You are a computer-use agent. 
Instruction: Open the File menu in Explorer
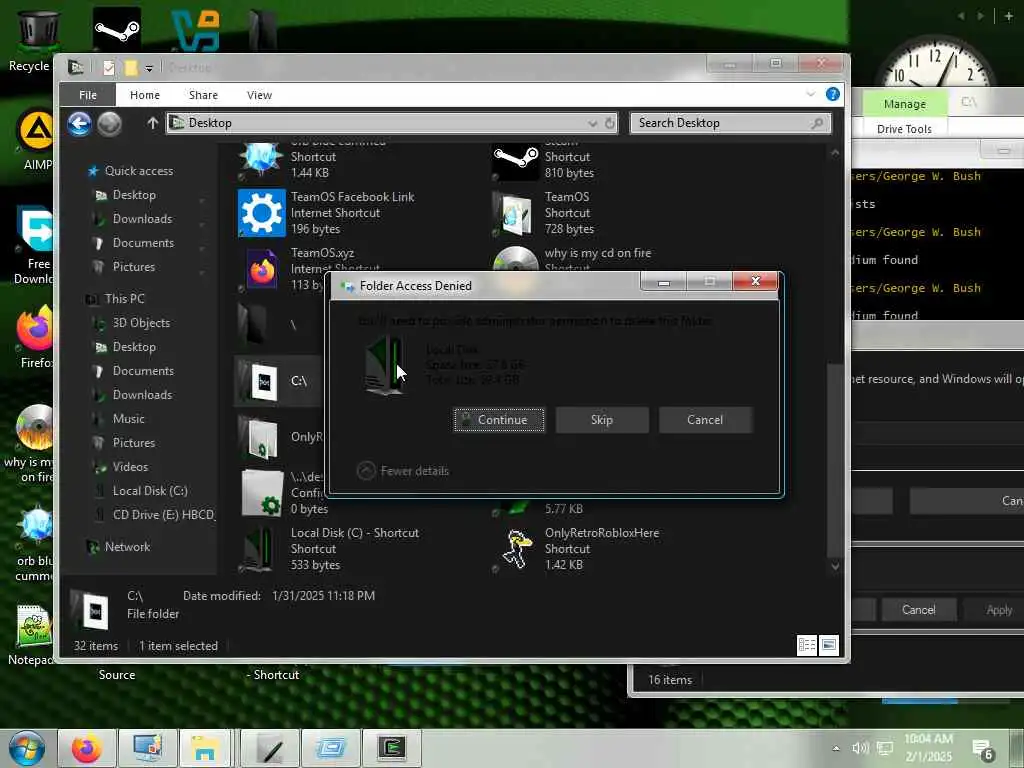tap(88, 95)
